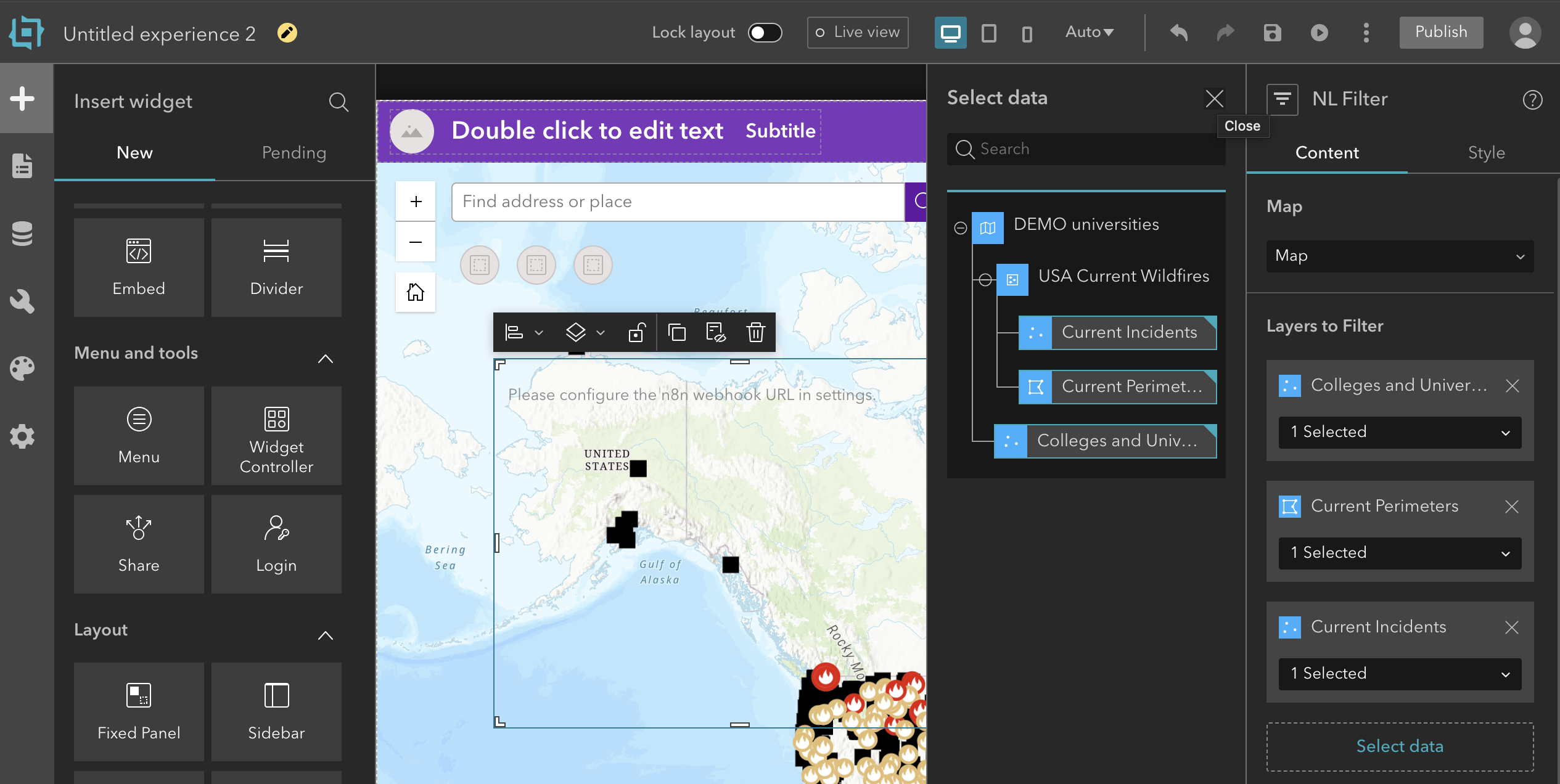Preview the experience with the play icon
The image size is (1560, 784).
click(1319, 33)
